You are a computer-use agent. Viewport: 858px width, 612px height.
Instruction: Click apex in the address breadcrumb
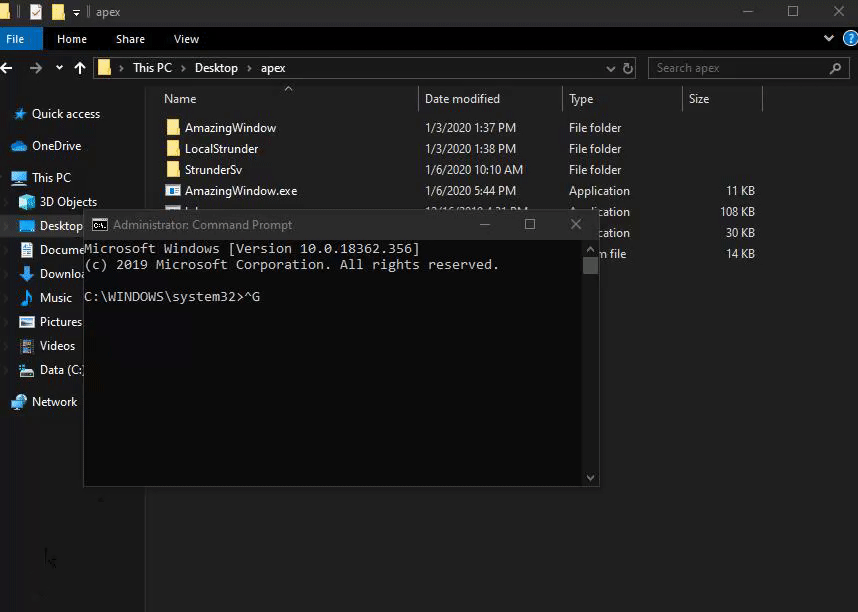click(x=273, y=68)
